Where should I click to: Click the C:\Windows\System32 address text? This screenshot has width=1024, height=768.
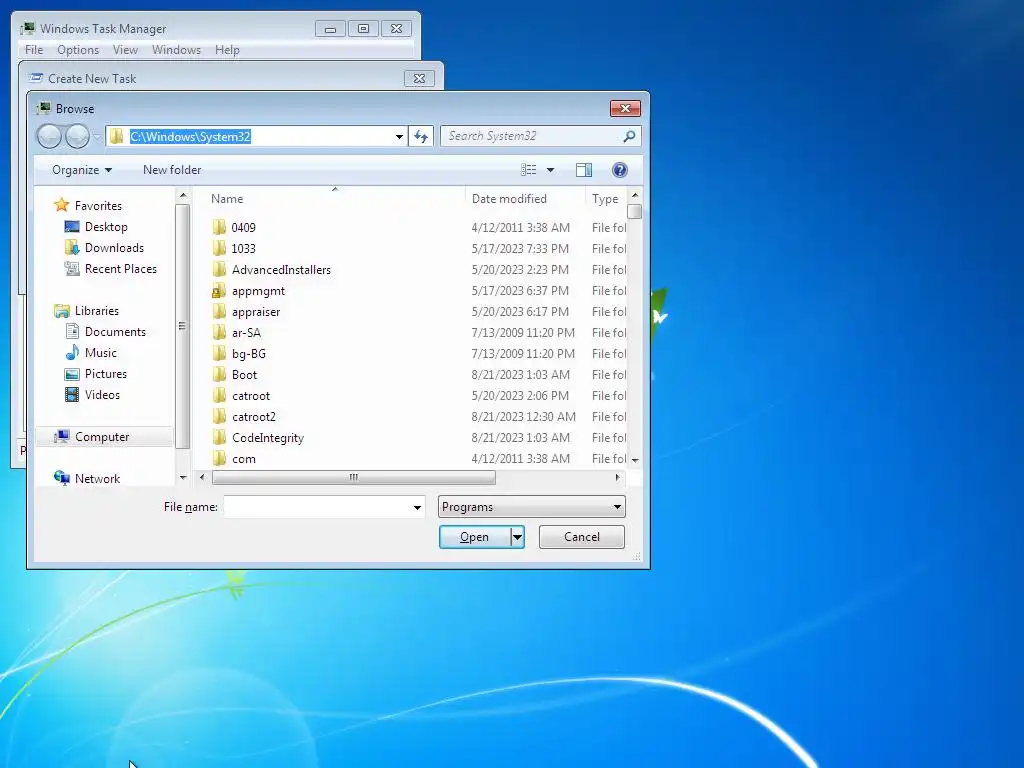pos(190,136)
